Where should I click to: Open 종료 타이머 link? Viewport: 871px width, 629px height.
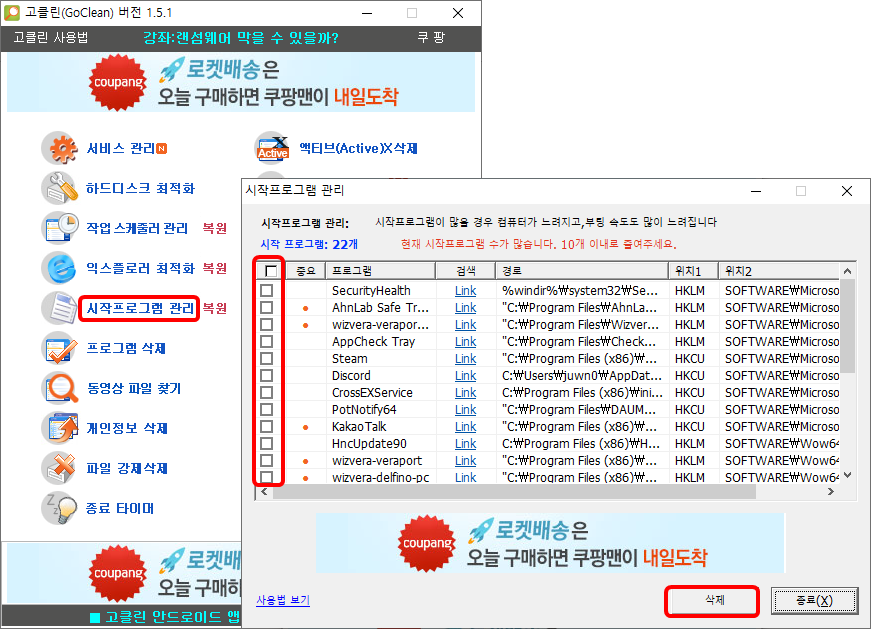click(x=119, y=508)
